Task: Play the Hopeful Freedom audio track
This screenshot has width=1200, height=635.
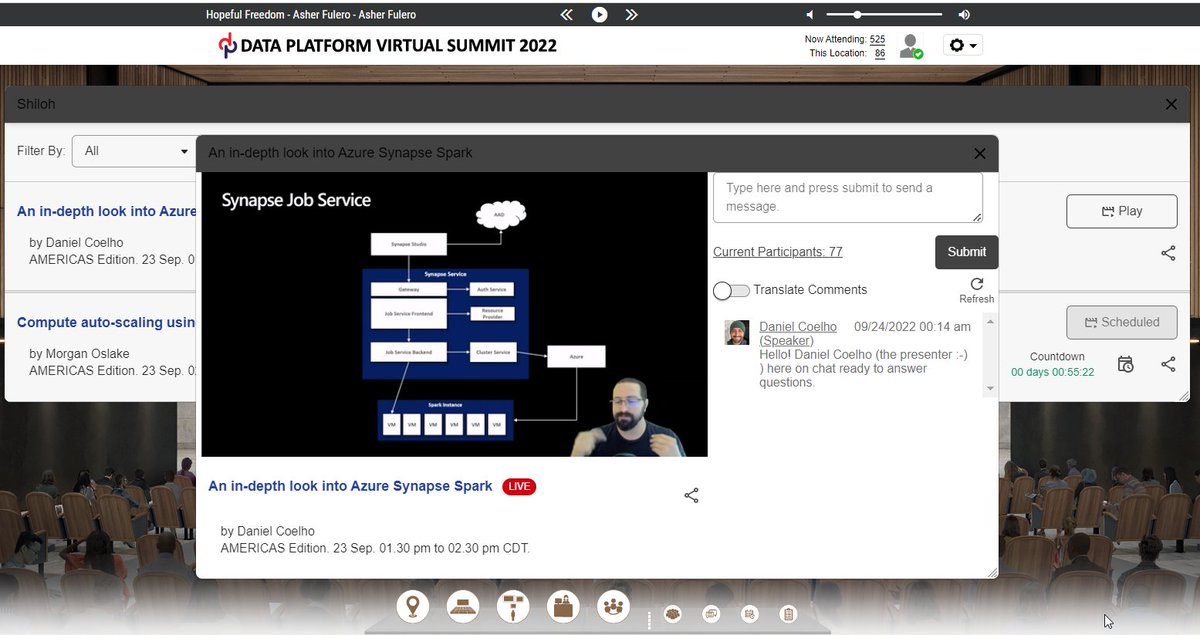Action: [599, 15]
